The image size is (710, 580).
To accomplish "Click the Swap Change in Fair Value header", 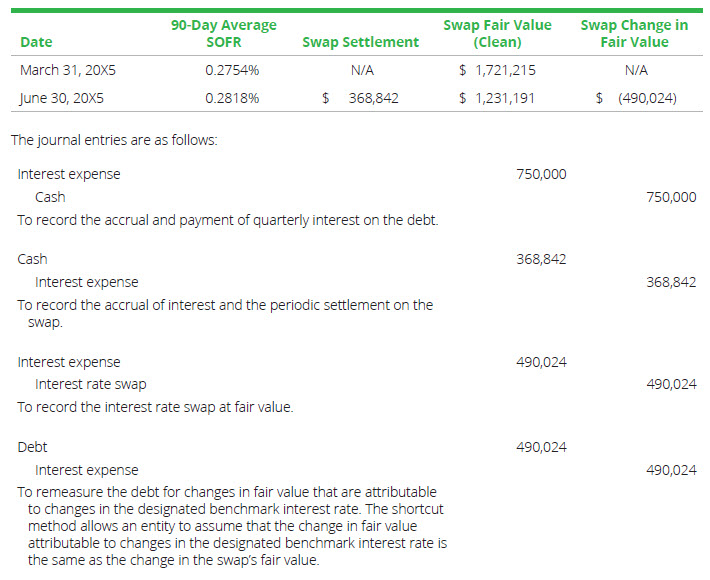I will (x=634, y=33).
